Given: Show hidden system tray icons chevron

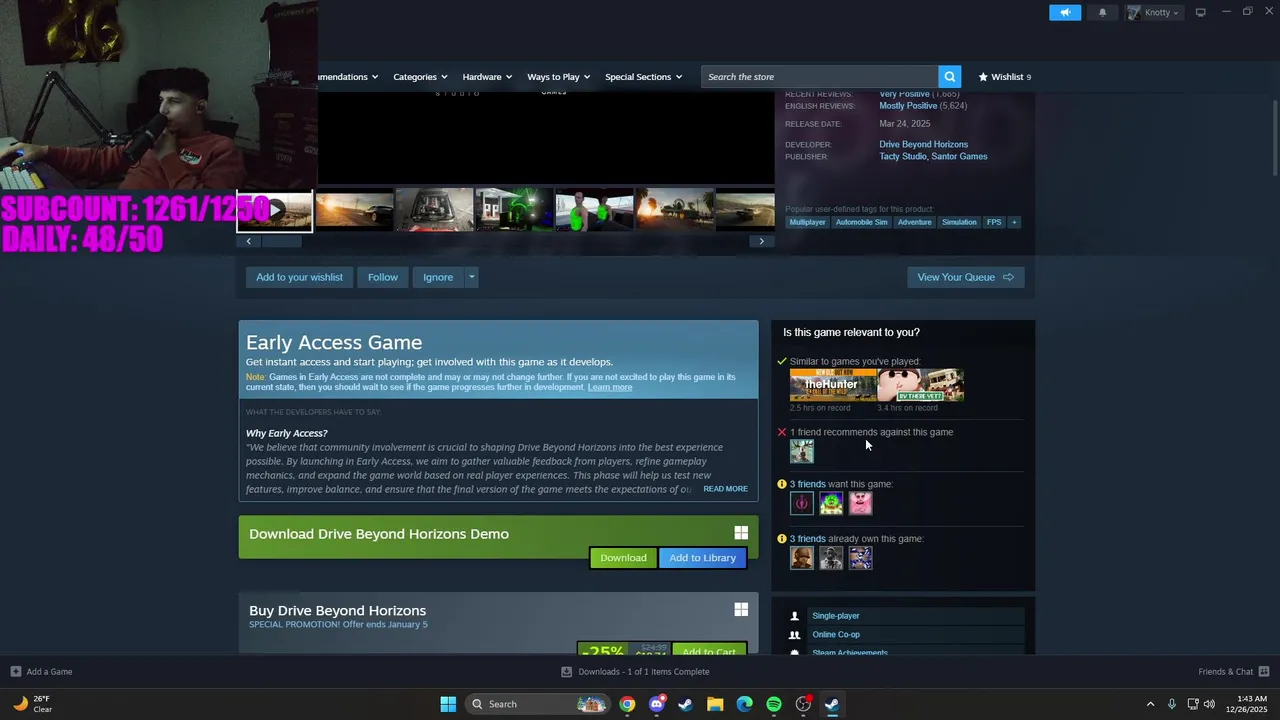Looking at the screenshot, I should click(x=1150, y=704).
